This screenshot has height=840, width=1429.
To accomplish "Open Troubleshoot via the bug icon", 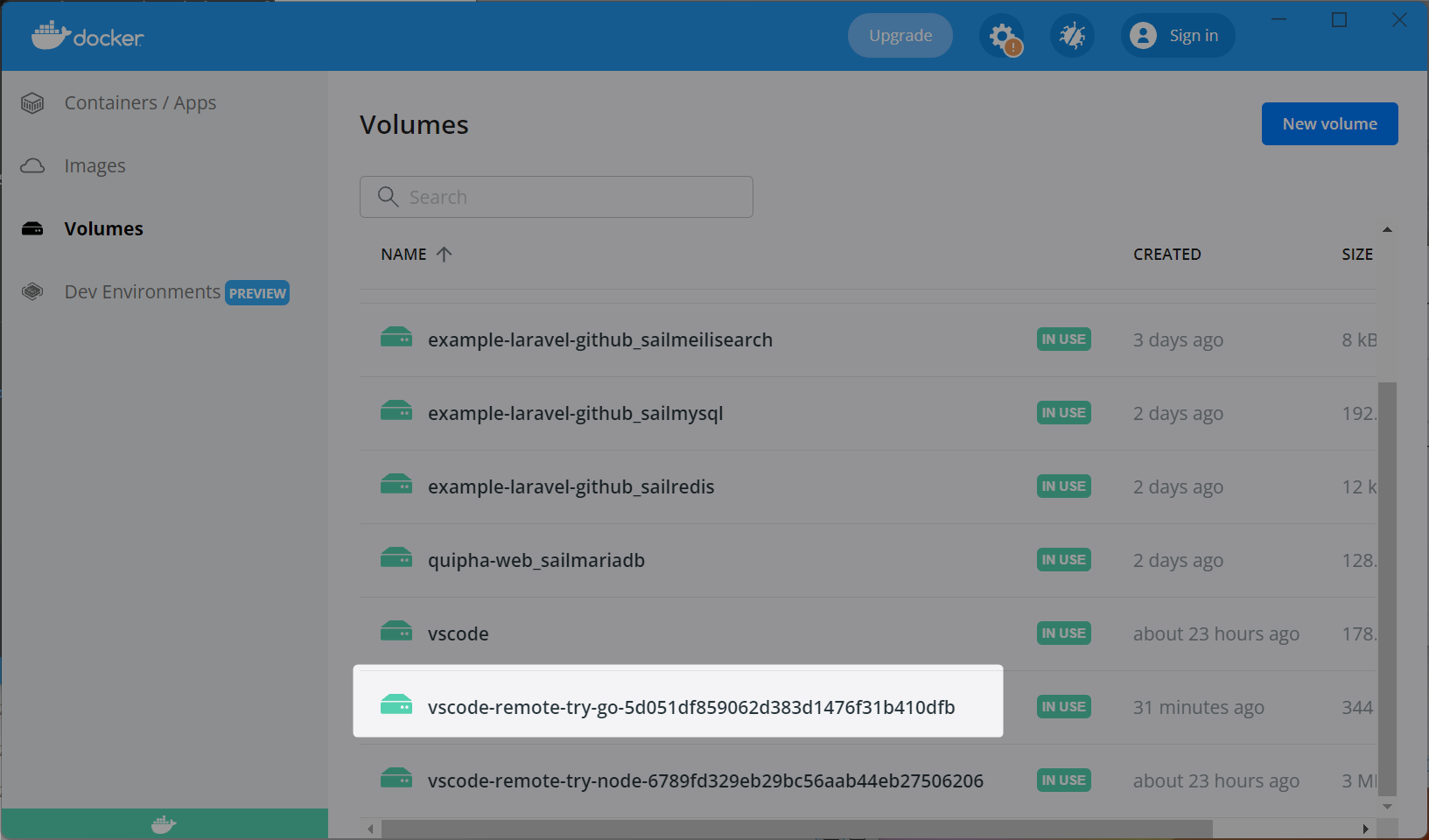I will [1072, 36].
